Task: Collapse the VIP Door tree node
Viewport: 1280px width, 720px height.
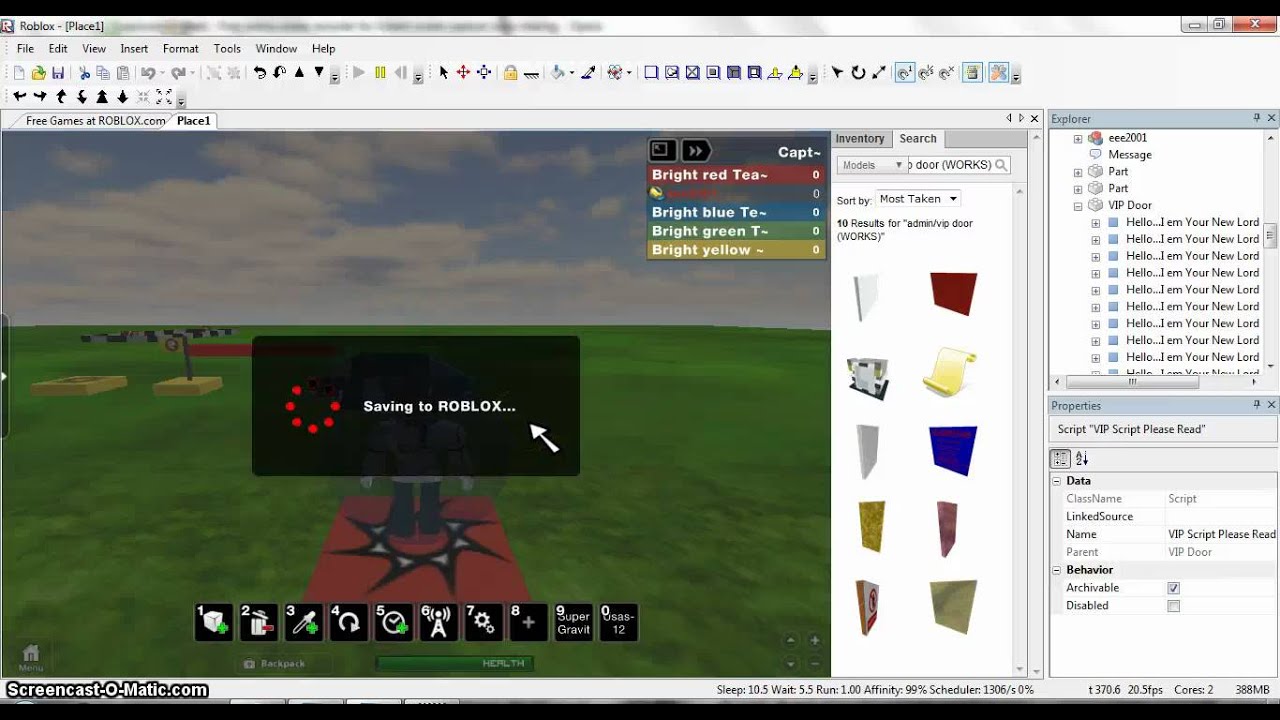Action: [1078, 205]
